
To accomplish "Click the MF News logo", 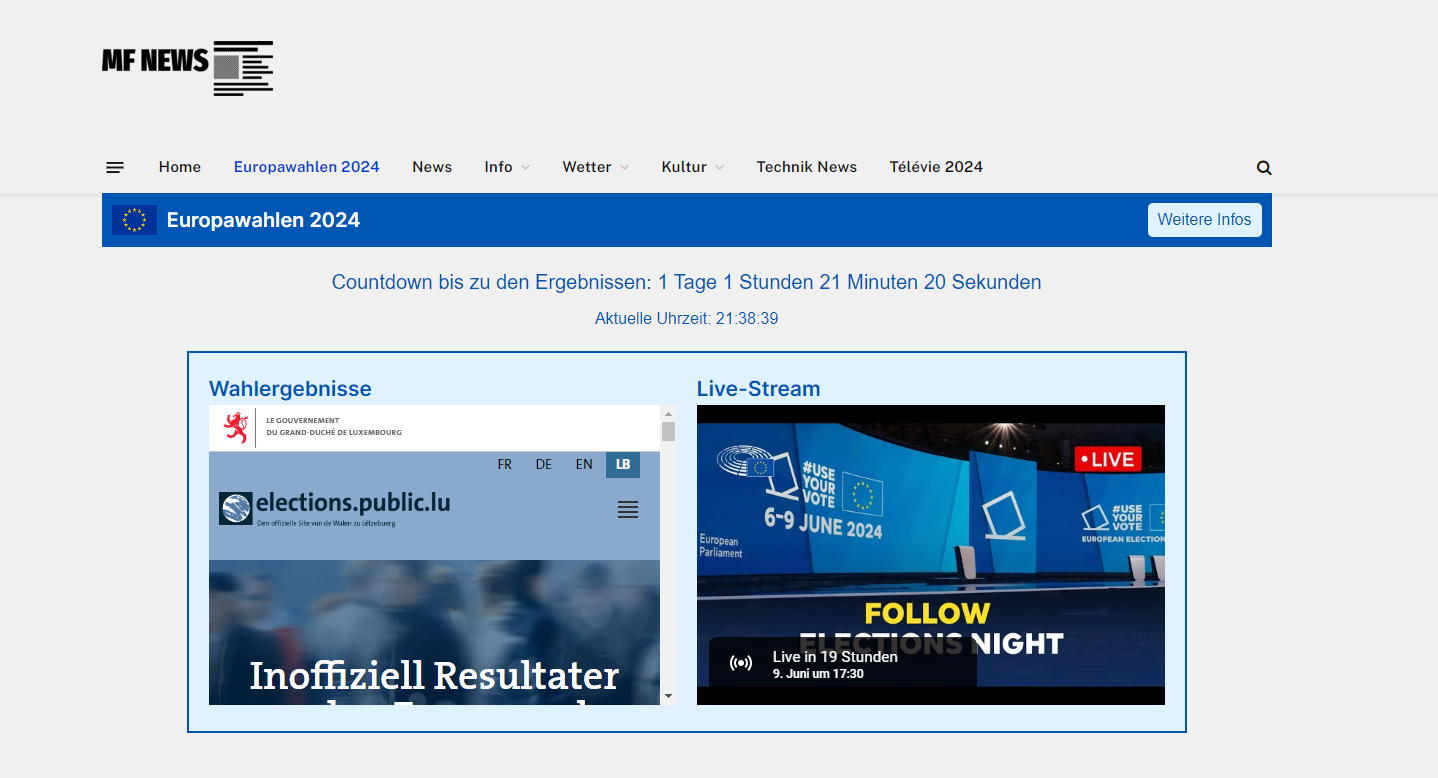I will [187, 67].
